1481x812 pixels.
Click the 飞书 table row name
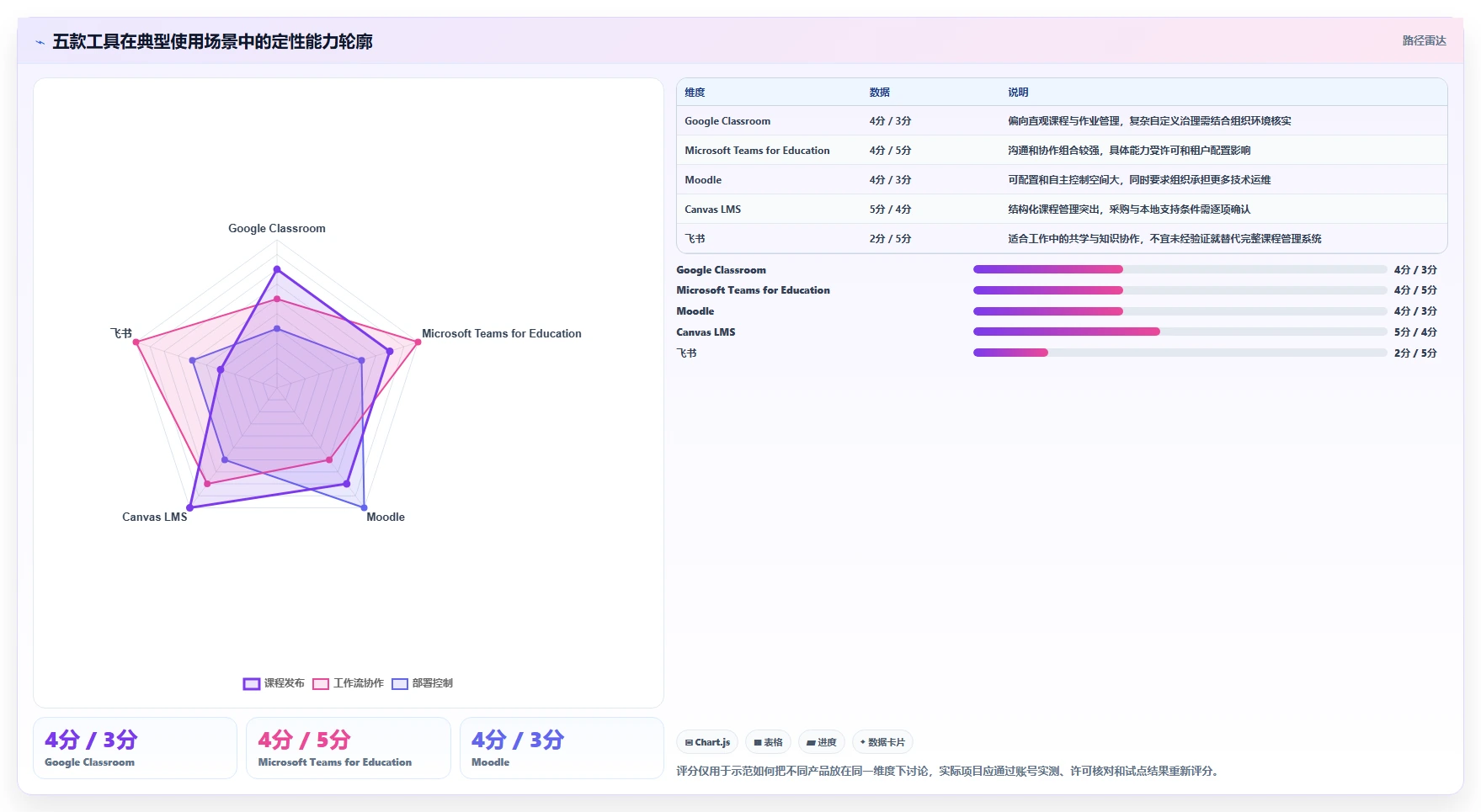(x=695, y=239)
